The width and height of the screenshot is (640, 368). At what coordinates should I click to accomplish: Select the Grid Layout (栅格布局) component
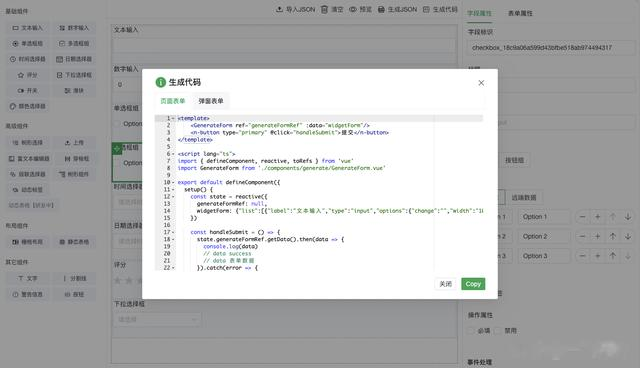[x=27, y=242]
